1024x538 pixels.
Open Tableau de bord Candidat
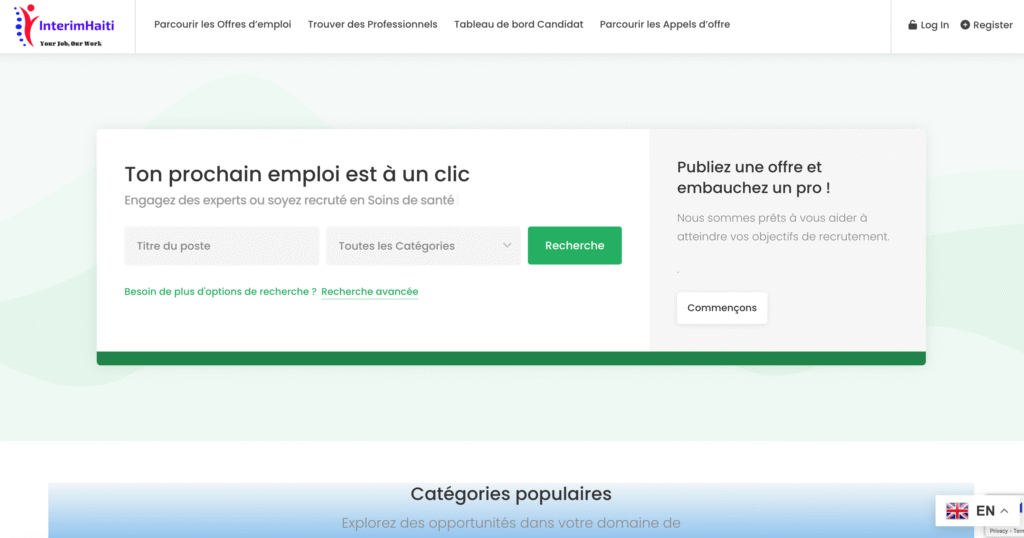point(518,25)
